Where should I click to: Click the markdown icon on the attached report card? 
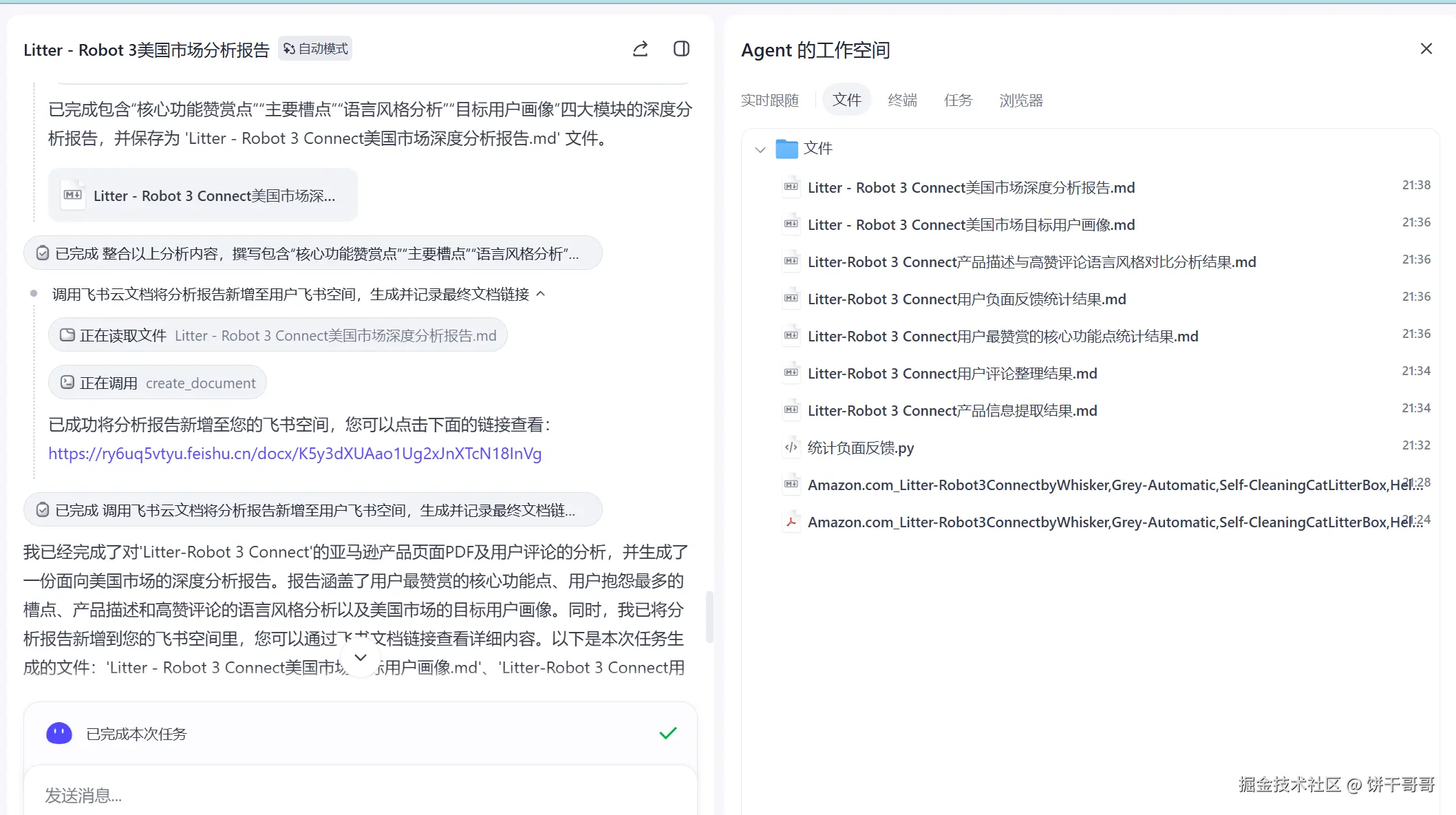[x=73, y=195]
